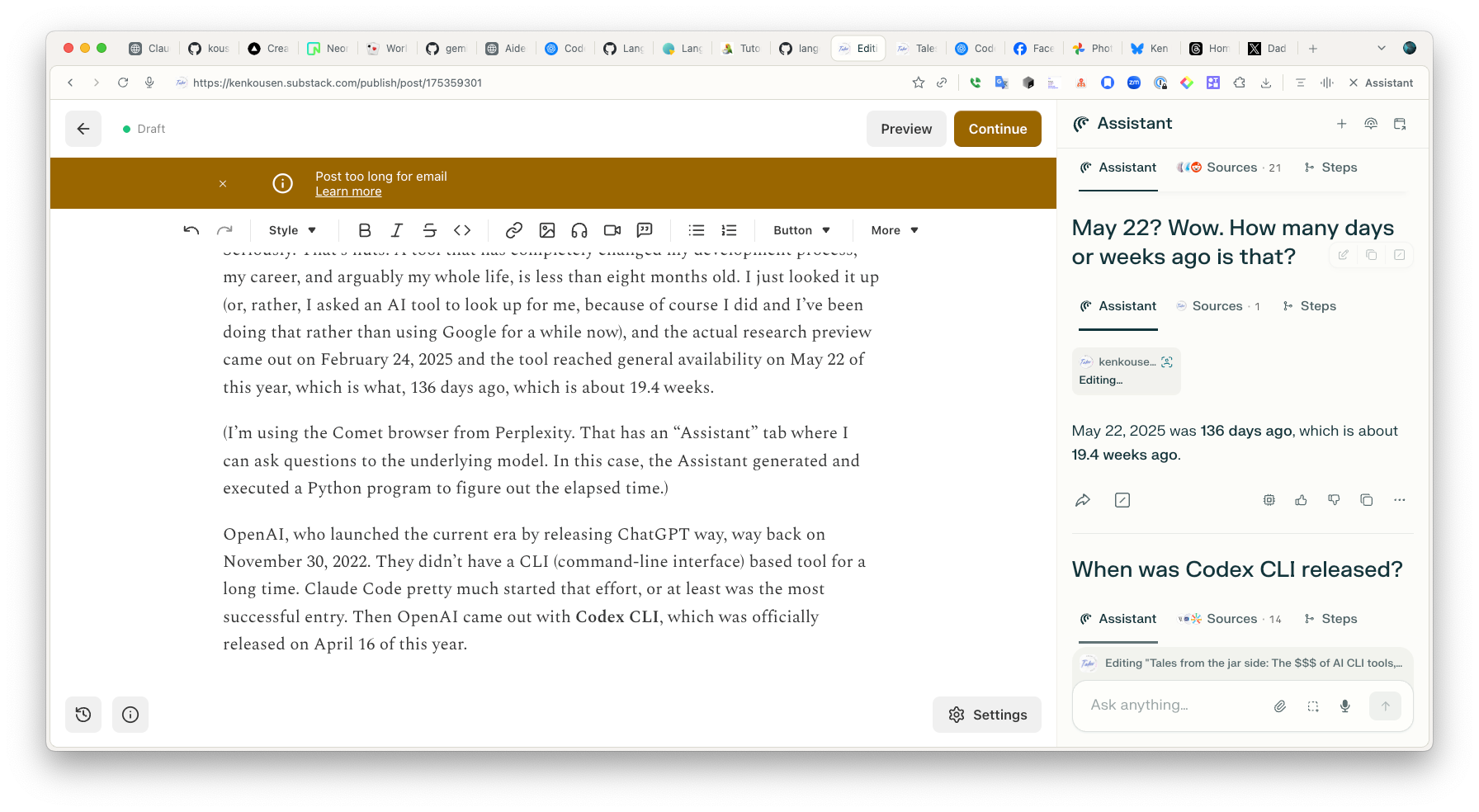Open the Sources 21 tab
Image resolution: width=1479 pixels, height=812 pixels.
pos(1229,168)
